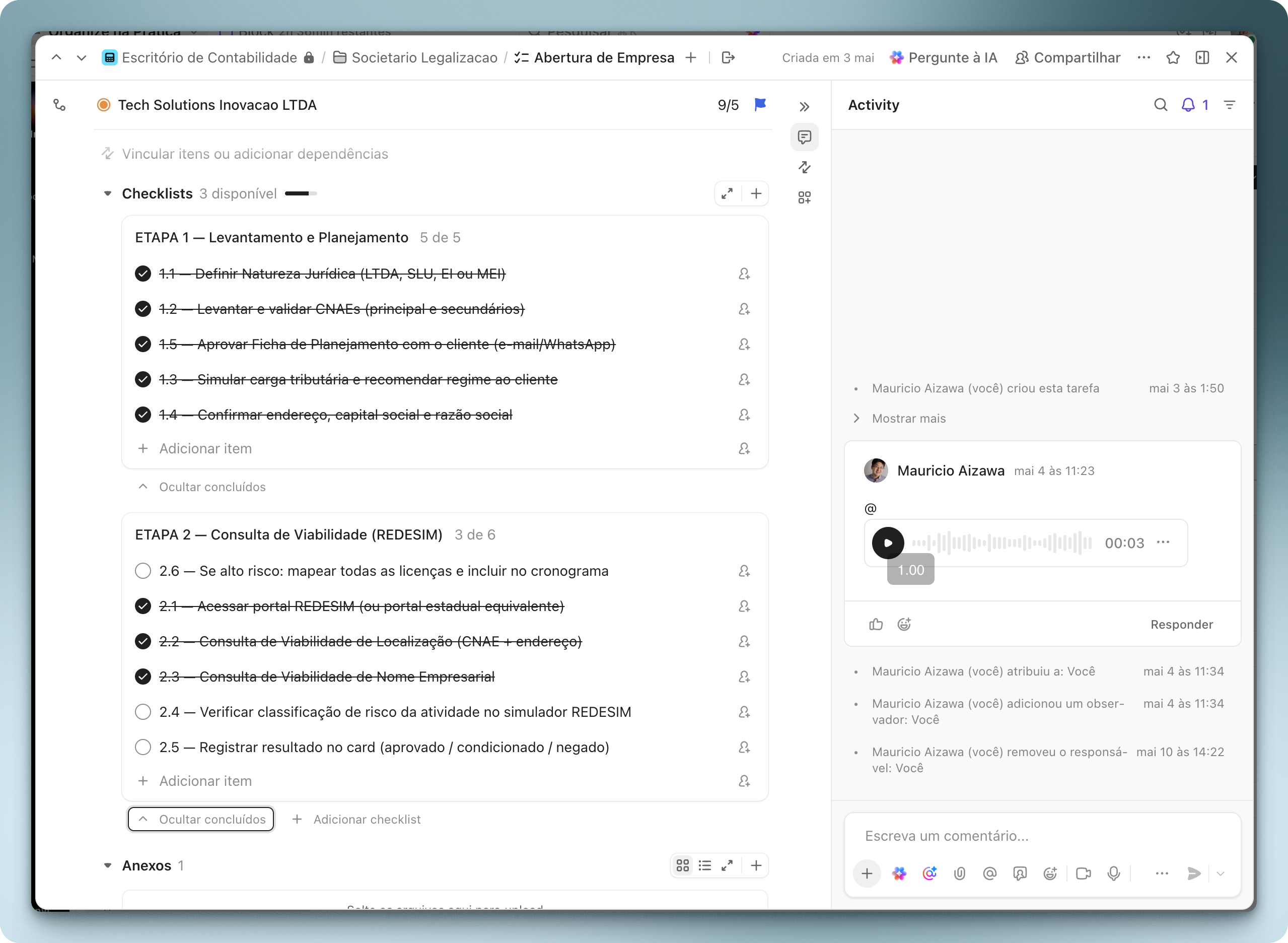Collapse activity panel with double chevron
The width and height of the screenshot is (1288, 943).
(x=804, y=107)
